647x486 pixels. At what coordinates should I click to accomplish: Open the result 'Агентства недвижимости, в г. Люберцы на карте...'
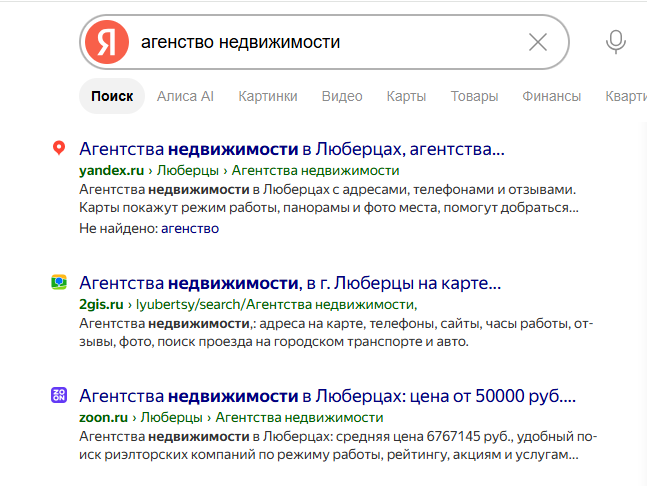pos(290,283)
